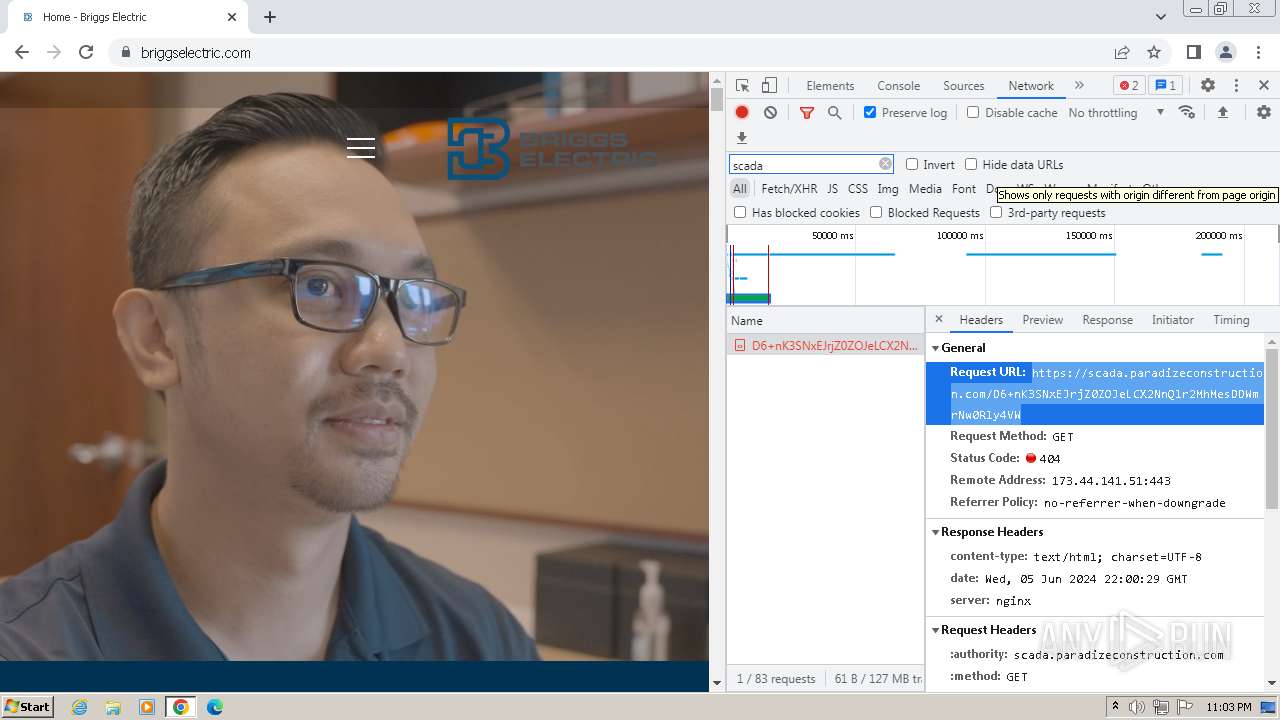Open network search magnifier icon
This screenshot has height=720, width=1280.
click(x=835, y=113)
